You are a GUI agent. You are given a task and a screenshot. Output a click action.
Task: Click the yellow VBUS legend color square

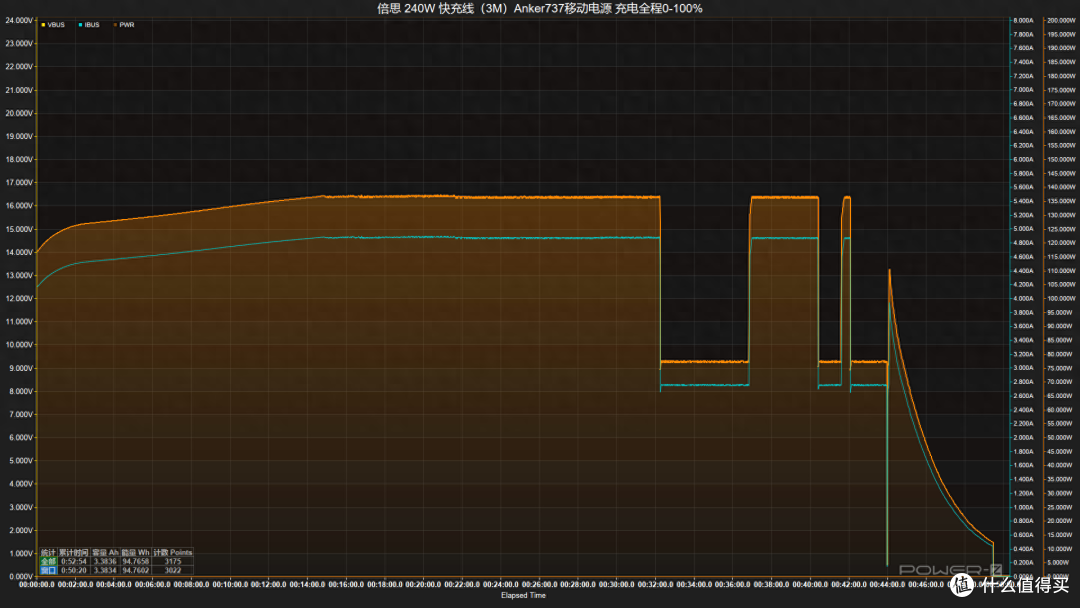[x=43, y=25]
